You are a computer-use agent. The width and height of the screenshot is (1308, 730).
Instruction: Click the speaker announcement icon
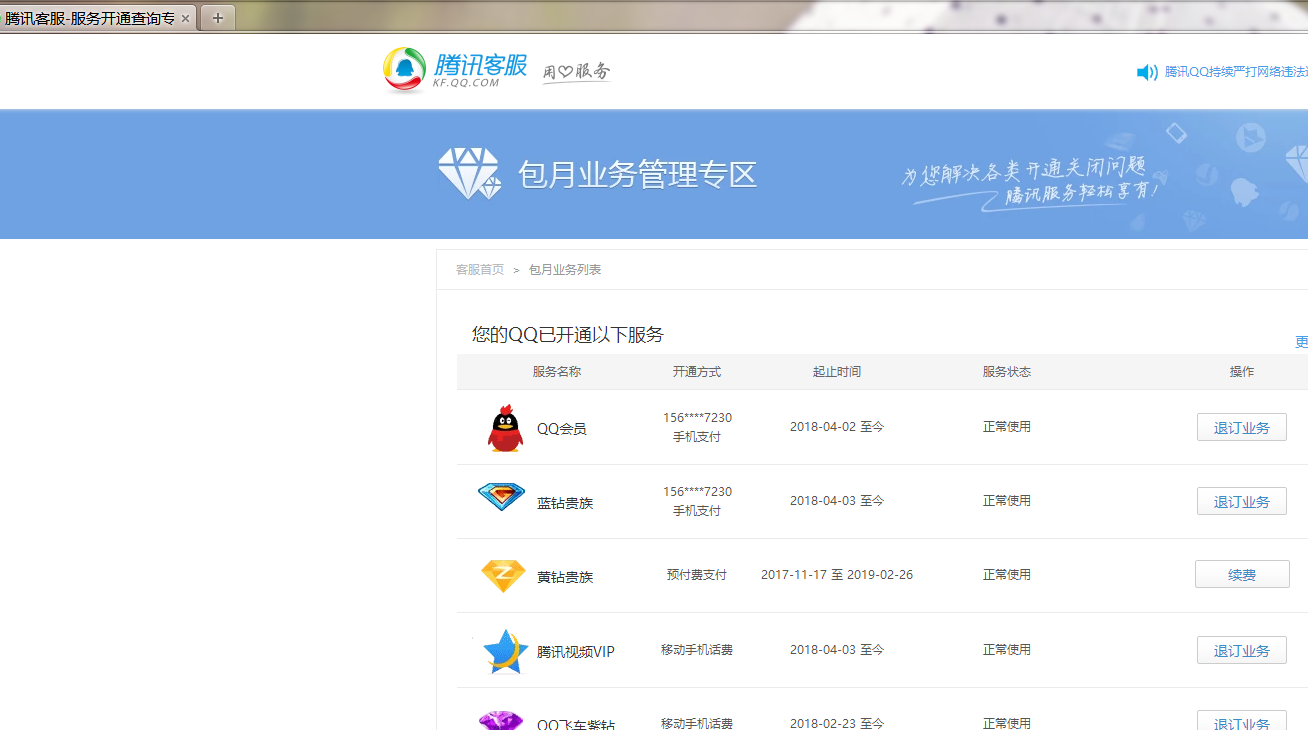(x=1147, y=72)
